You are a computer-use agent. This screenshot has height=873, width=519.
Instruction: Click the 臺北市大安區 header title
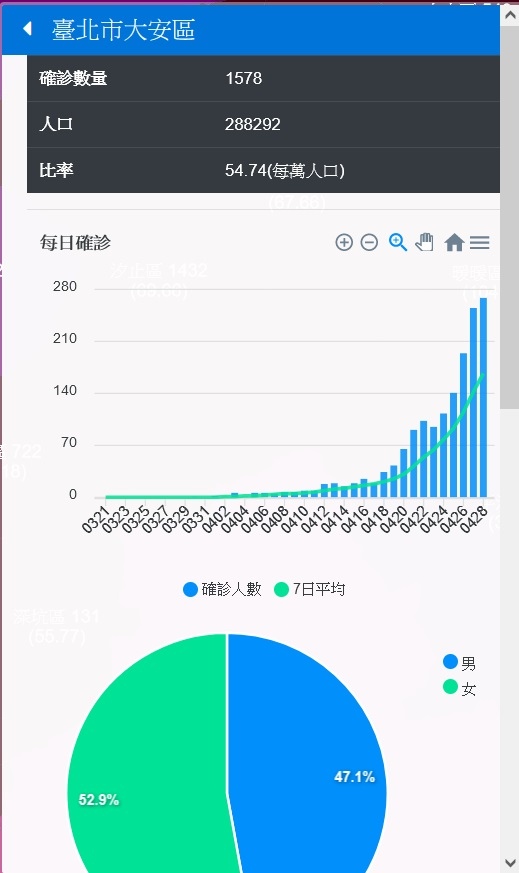pos(124,29)
